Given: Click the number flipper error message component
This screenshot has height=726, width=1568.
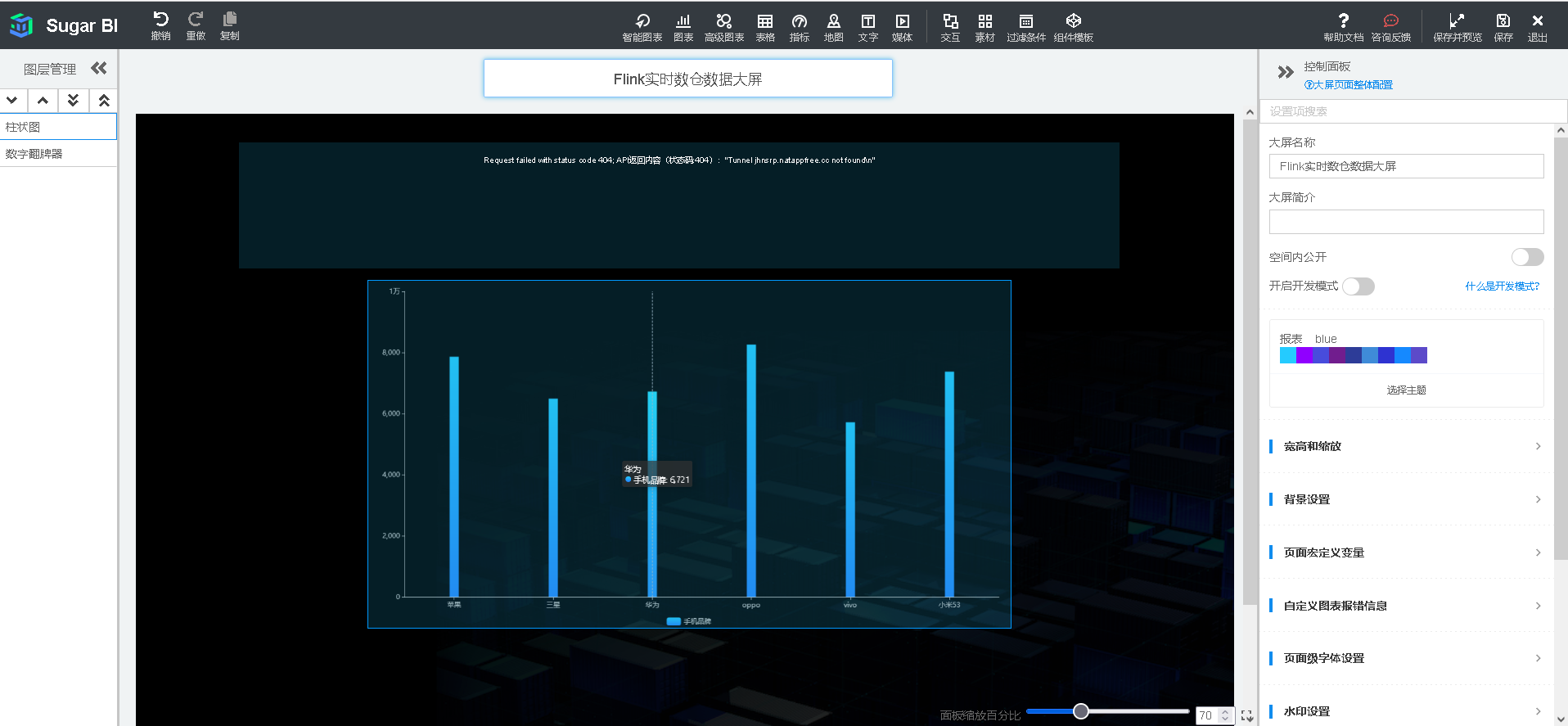Looking at the screenshot, I should coord(679,205).
